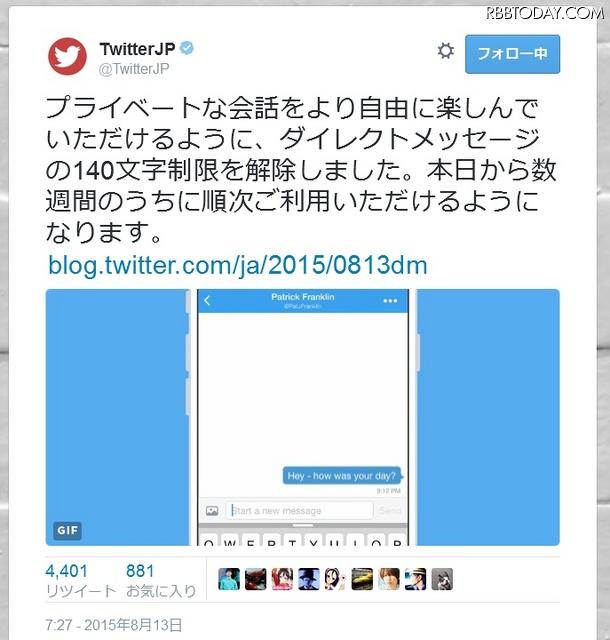
Task: Click the first retweeter avatar with teal shirt
Action: (x=229, y=579)
